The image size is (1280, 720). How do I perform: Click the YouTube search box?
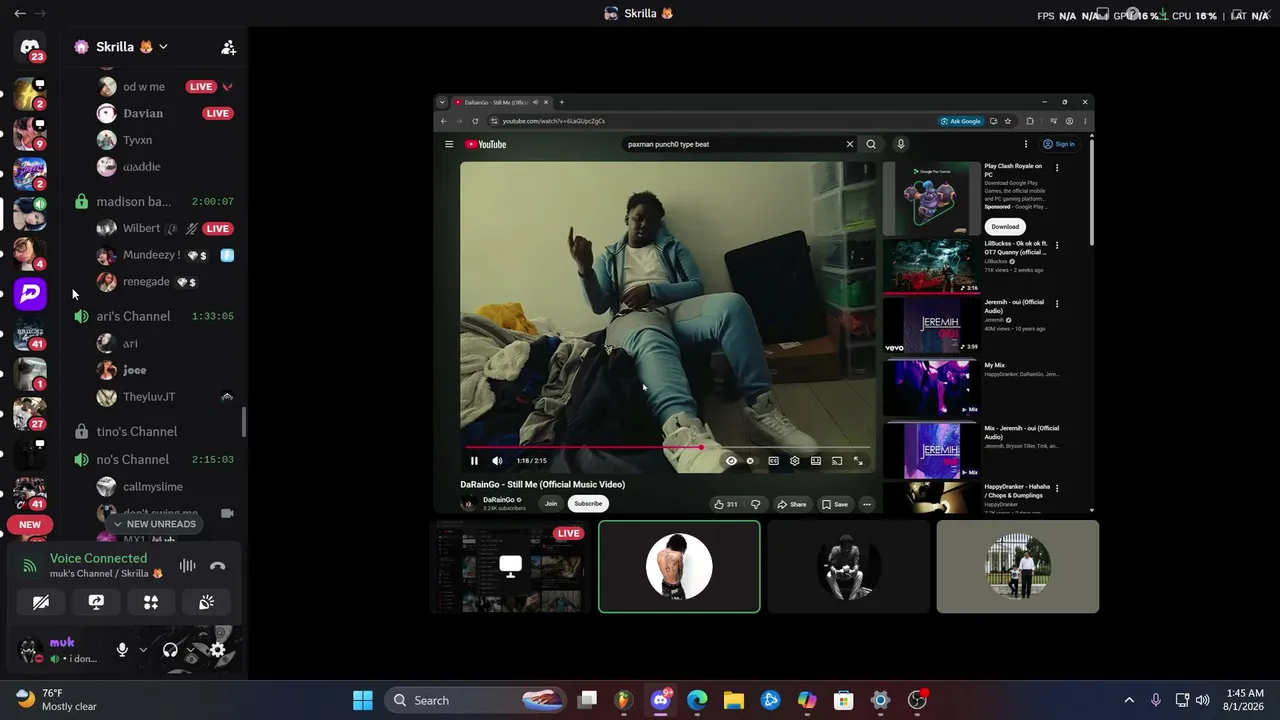(x=733, y=144)
